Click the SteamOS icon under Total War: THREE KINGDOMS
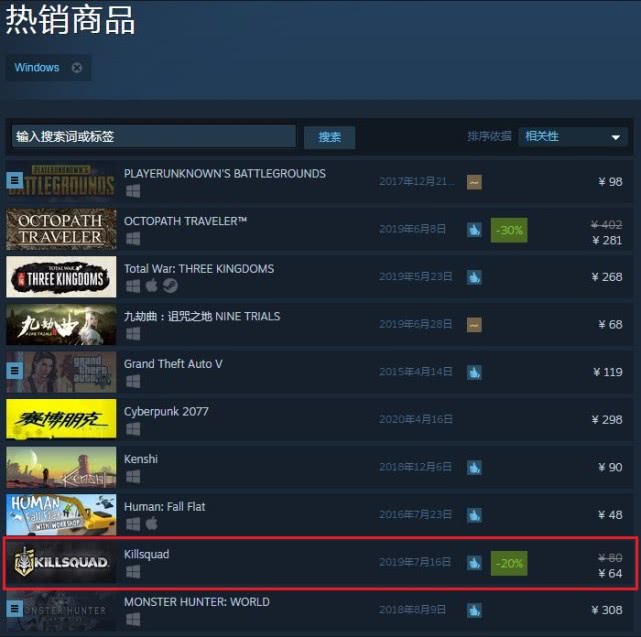 (x=170, y=285)
